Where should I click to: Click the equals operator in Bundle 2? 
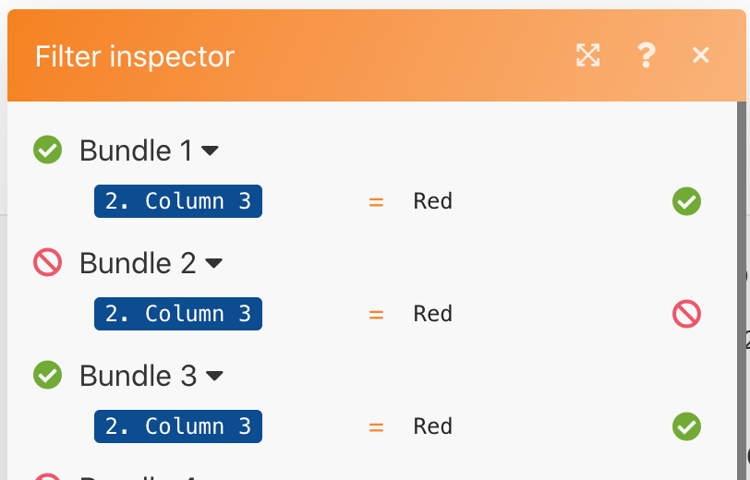pyautogui.click(x=376, y=314)
